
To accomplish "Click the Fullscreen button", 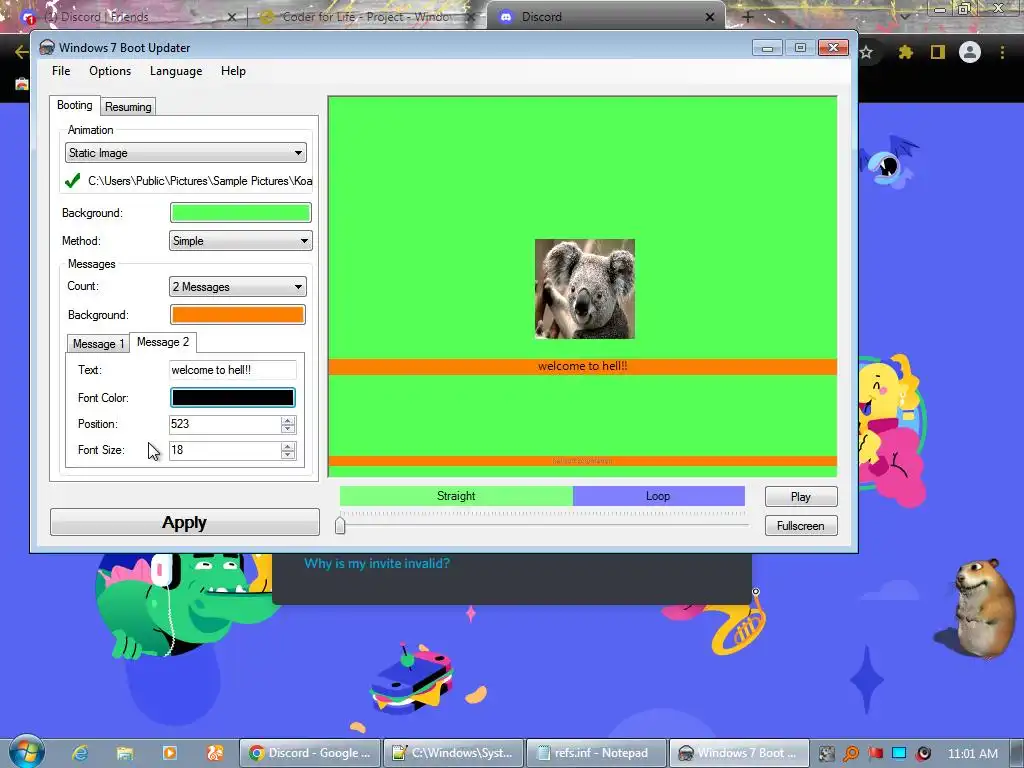I will (x=801, y=526).
